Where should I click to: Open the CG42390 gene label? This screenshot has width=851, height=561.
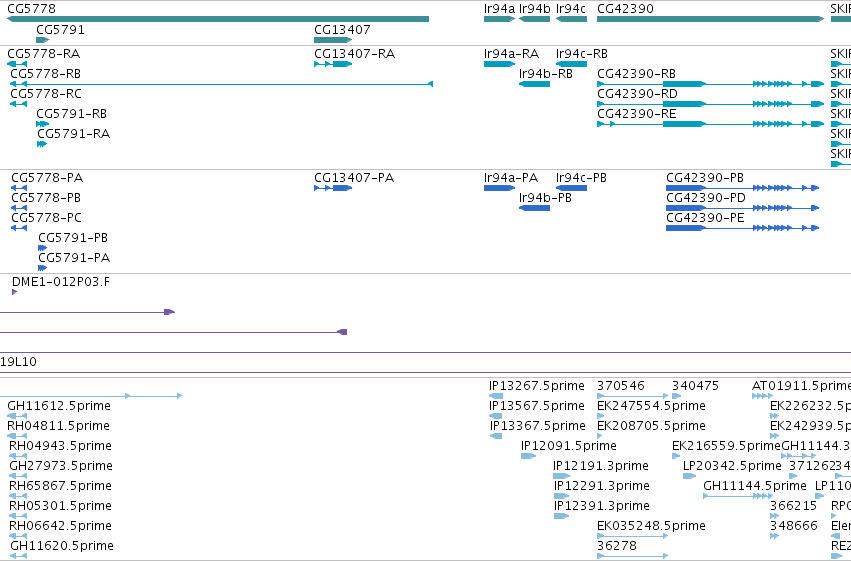pos(625,9)
